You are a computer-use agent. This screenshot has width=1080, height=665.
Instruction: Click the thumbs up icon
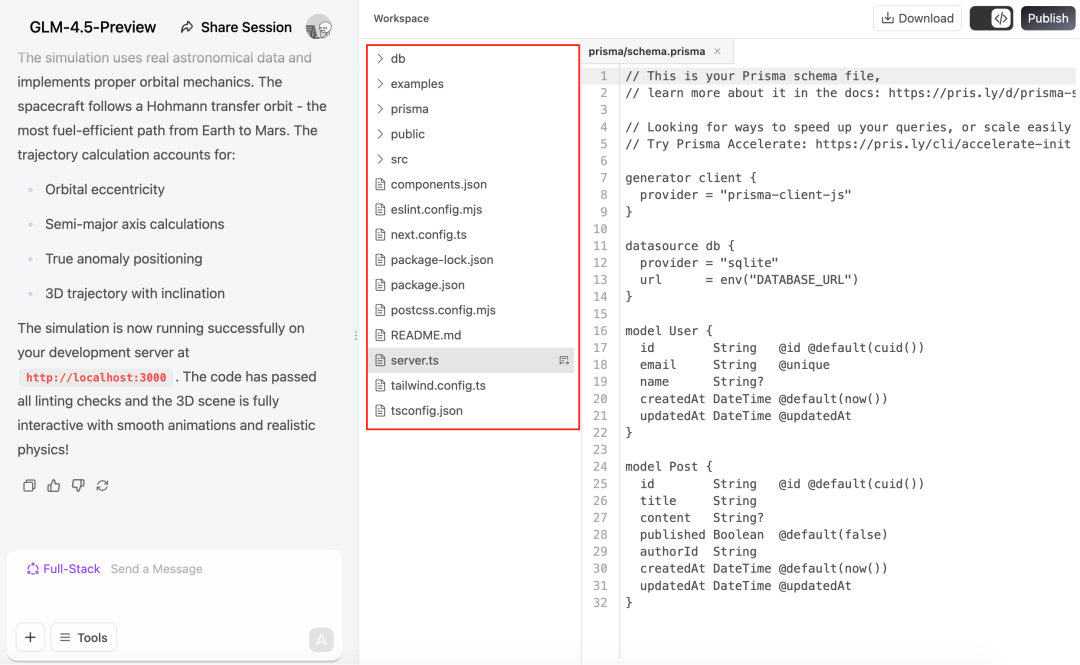(54, 486)
